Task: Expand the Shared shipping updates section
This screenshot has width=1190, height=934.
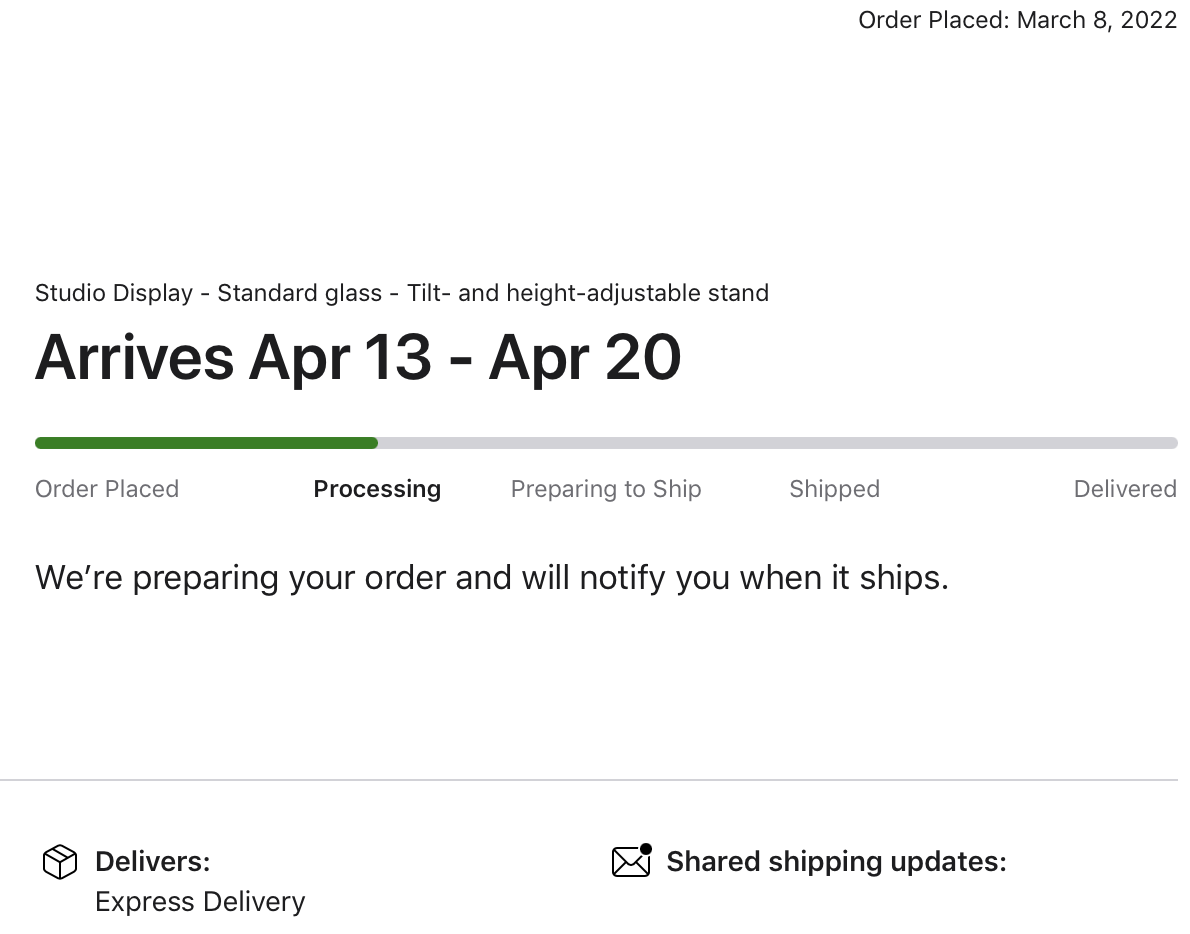Action: [837, 861]
